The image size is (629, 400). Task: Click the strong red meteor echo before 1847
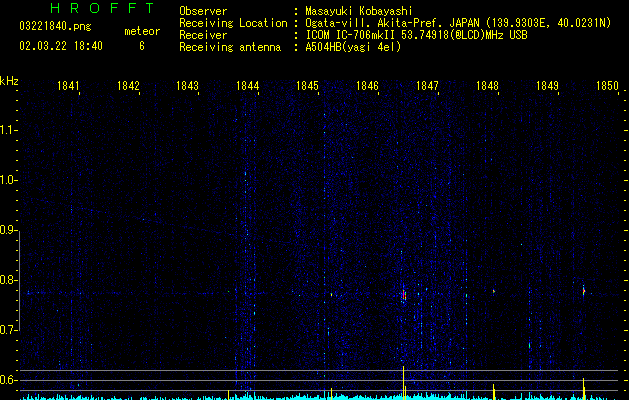404,295
